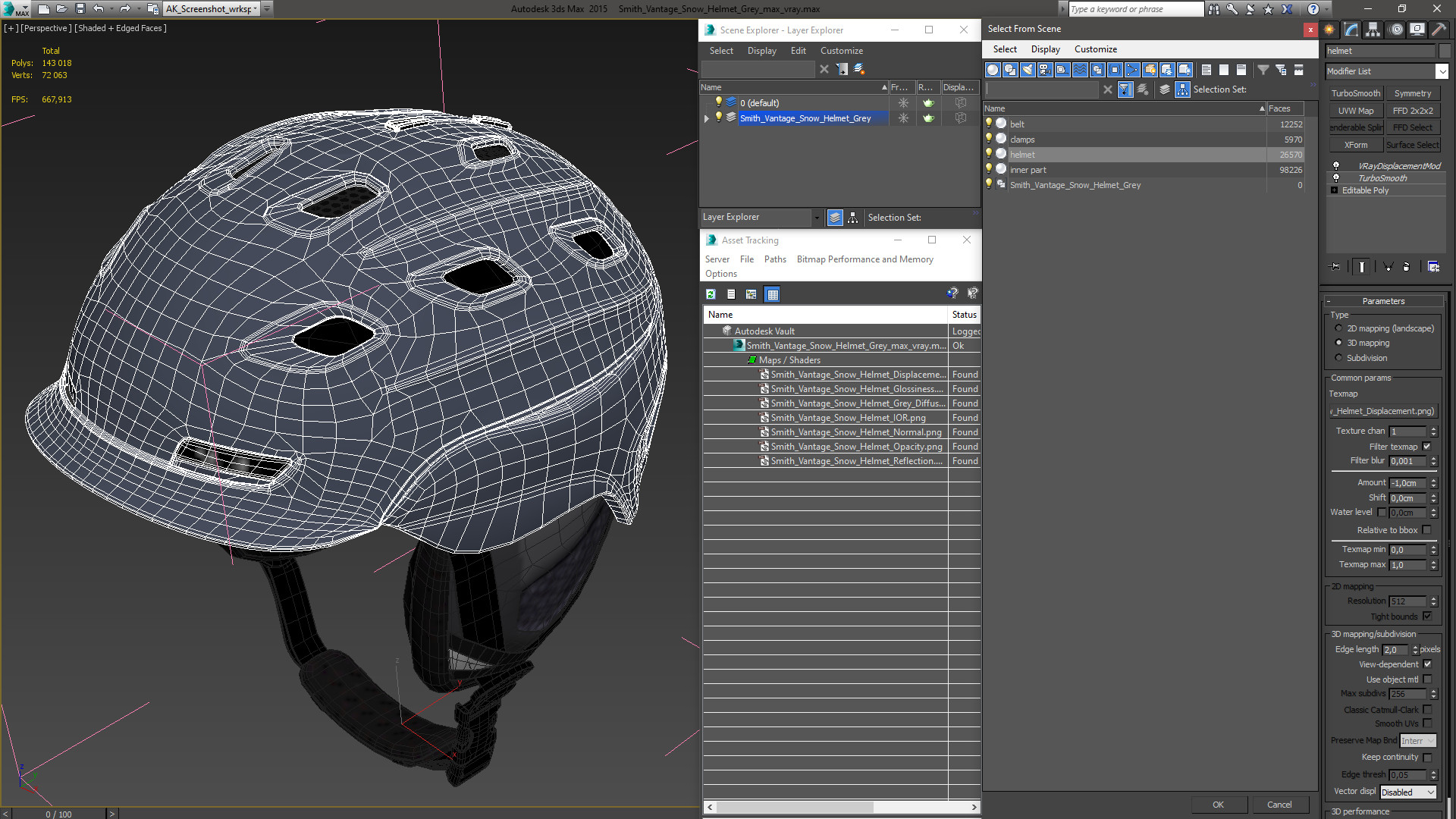
Task: Toggle VRayDisplacementMod lightbulb in stack
Action: 1336,165
